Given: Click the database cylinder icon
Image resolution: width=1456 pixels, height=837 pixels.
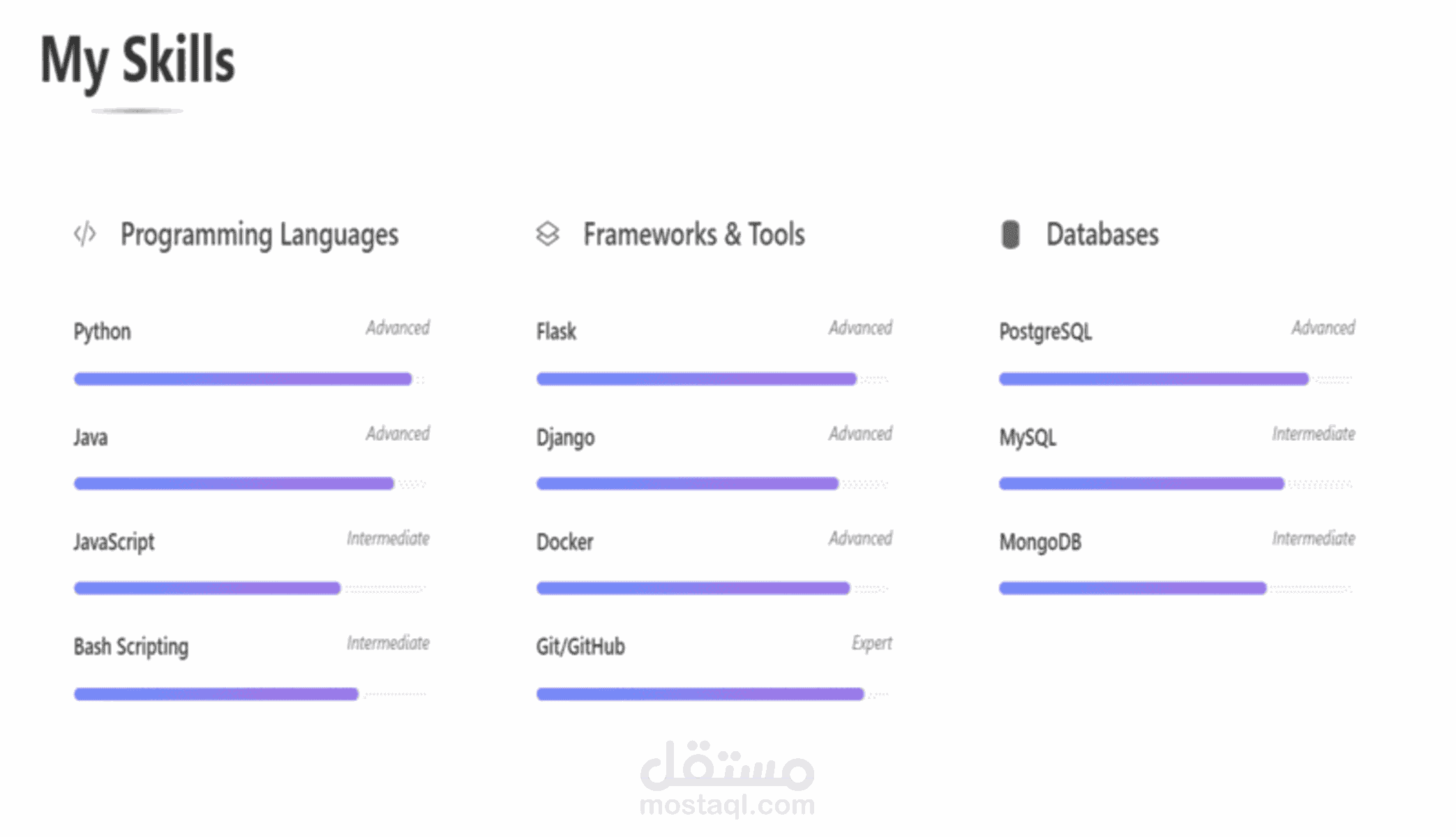Looking at the screenshot, I should [1010, 234].
